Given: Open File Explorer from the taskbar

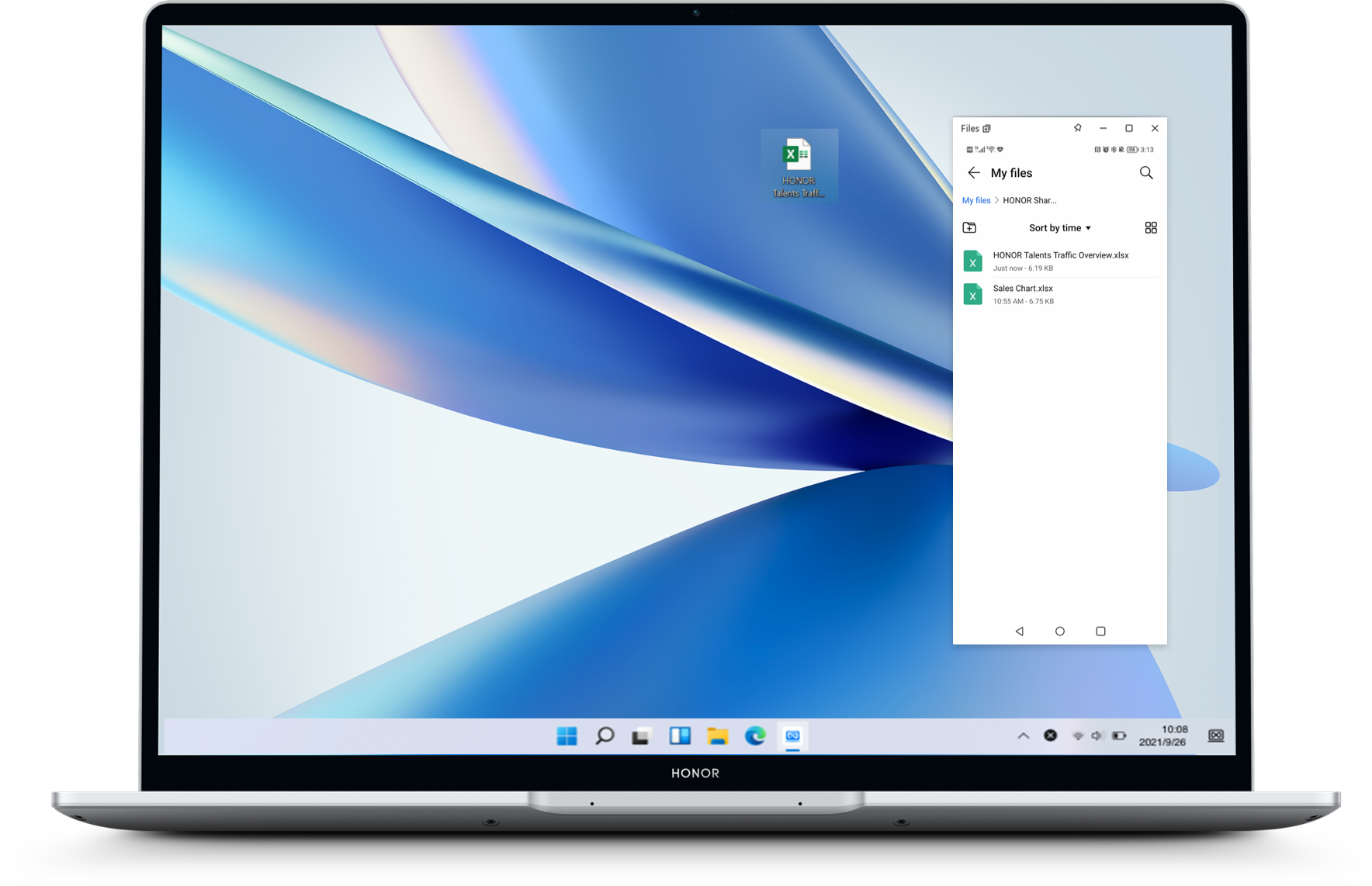Looking at the screenshot, I should 718,735.
